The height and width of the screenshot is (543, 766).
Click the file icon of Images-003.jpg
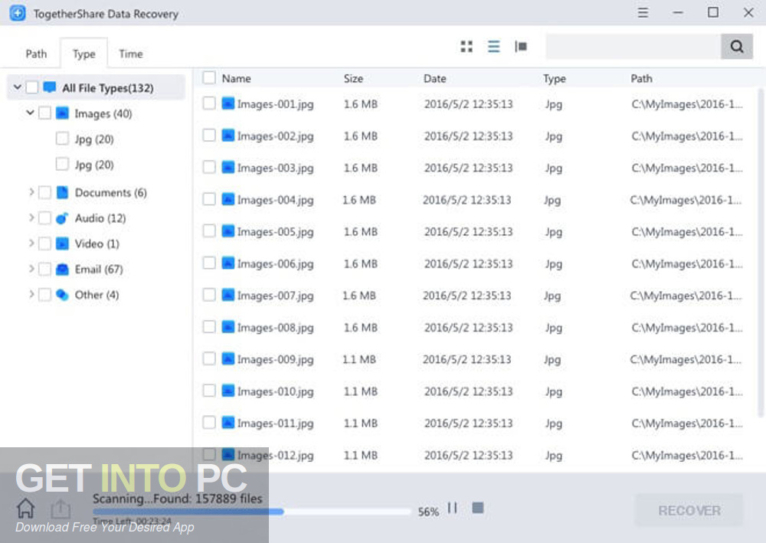(228, 167)
